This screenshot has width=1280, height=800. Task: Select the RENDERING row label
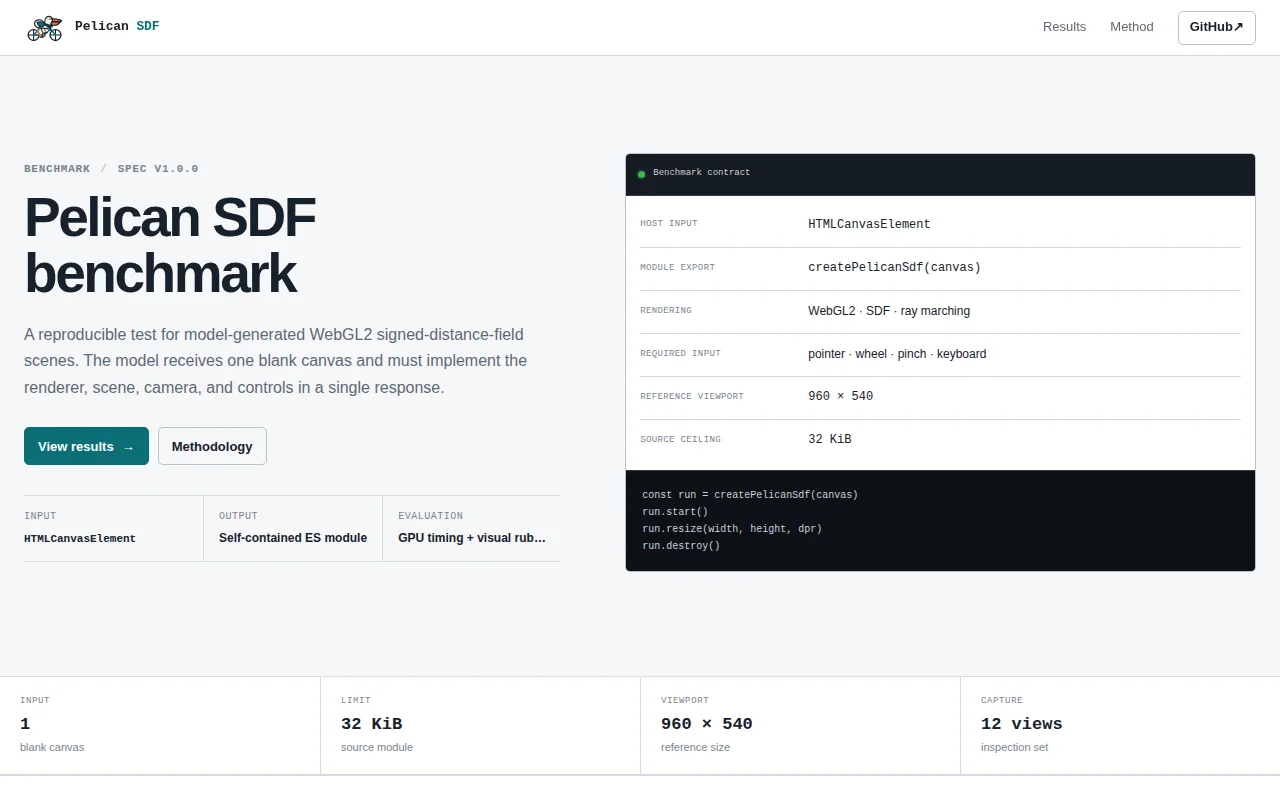pos(666,311)
